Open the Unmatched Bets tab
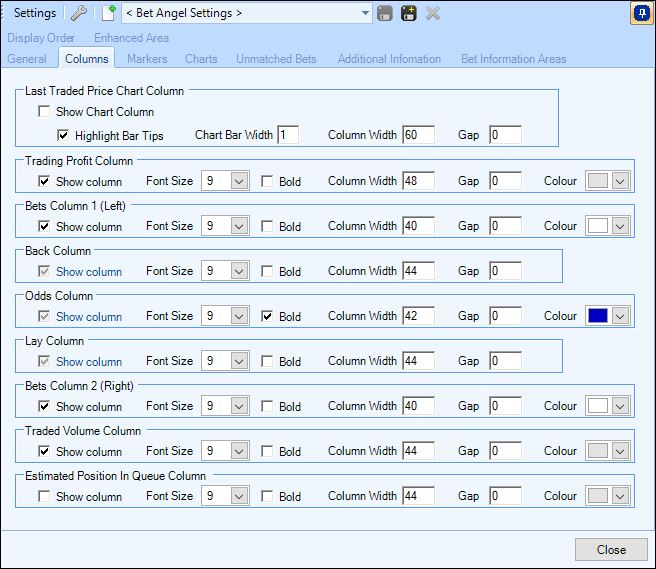Image resolution: width=656 pixels, height=569 pixels. pos(276,59)
